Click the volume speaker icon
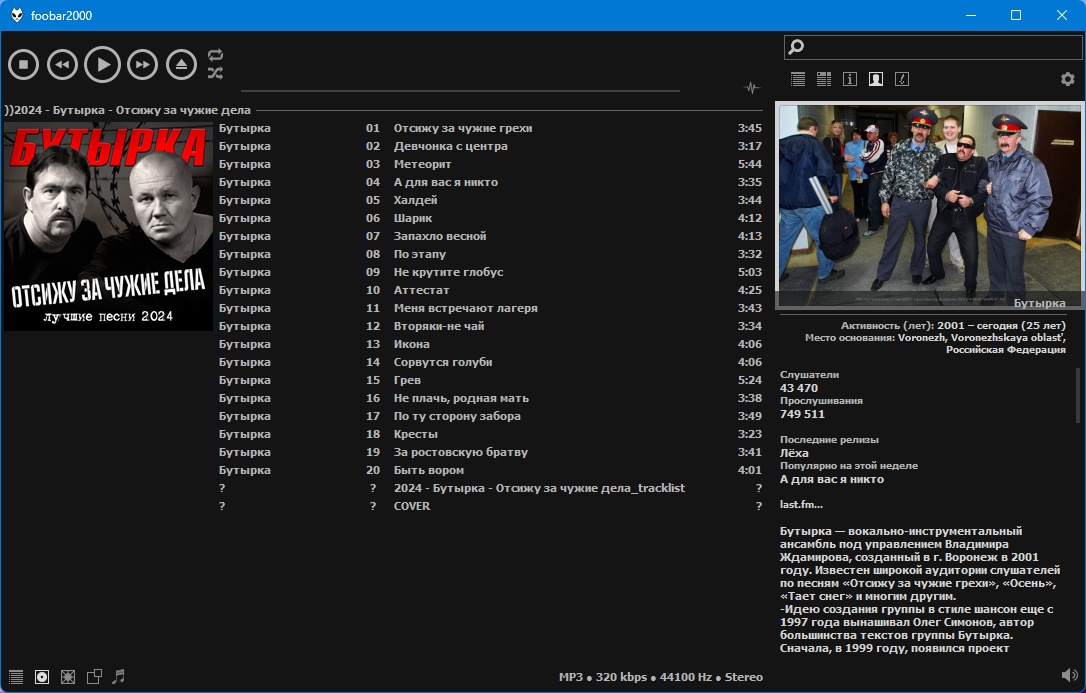 1068,675
